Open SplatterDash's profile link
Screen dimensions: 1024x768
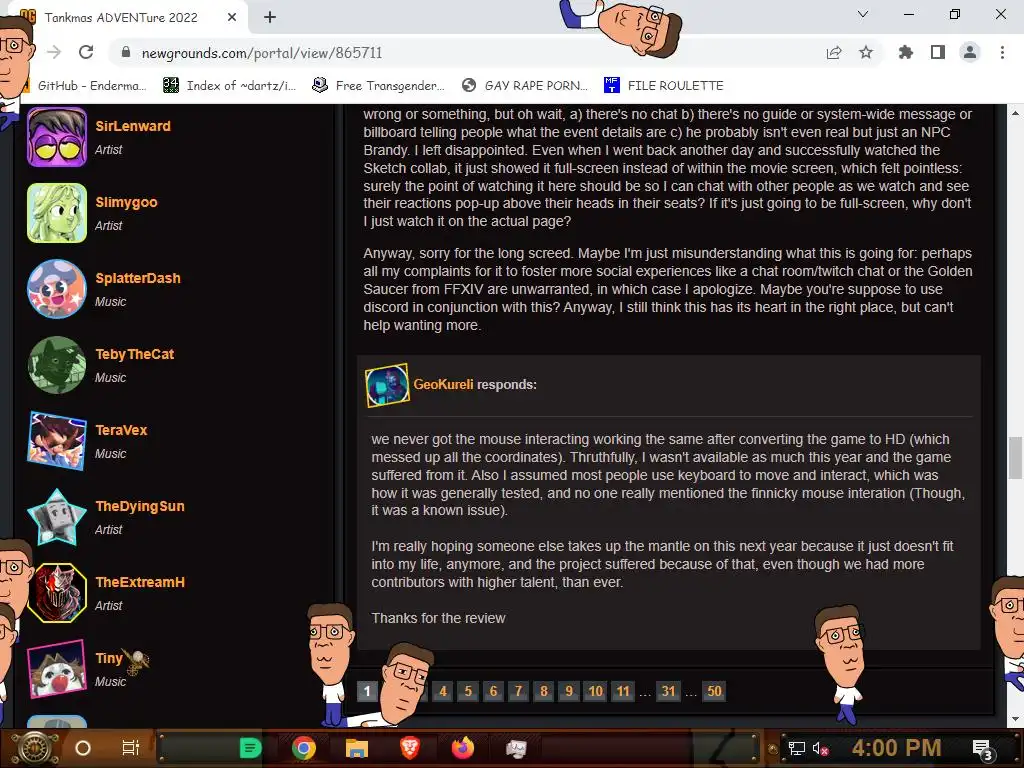[x=138, y=278]
